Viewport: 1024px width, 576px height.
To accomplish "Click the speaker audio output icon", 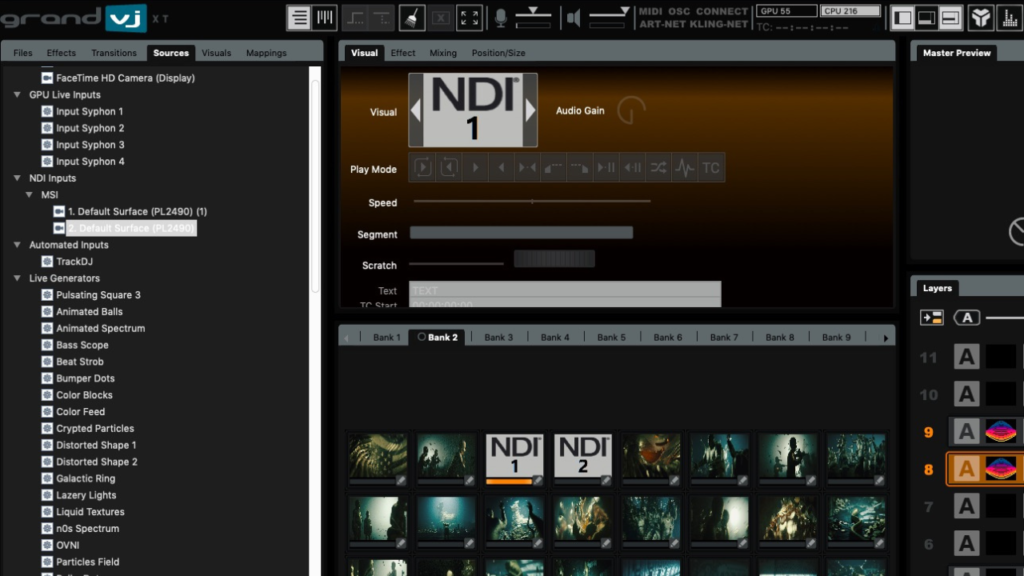I will pyautogui.click(x=573, y=17).
